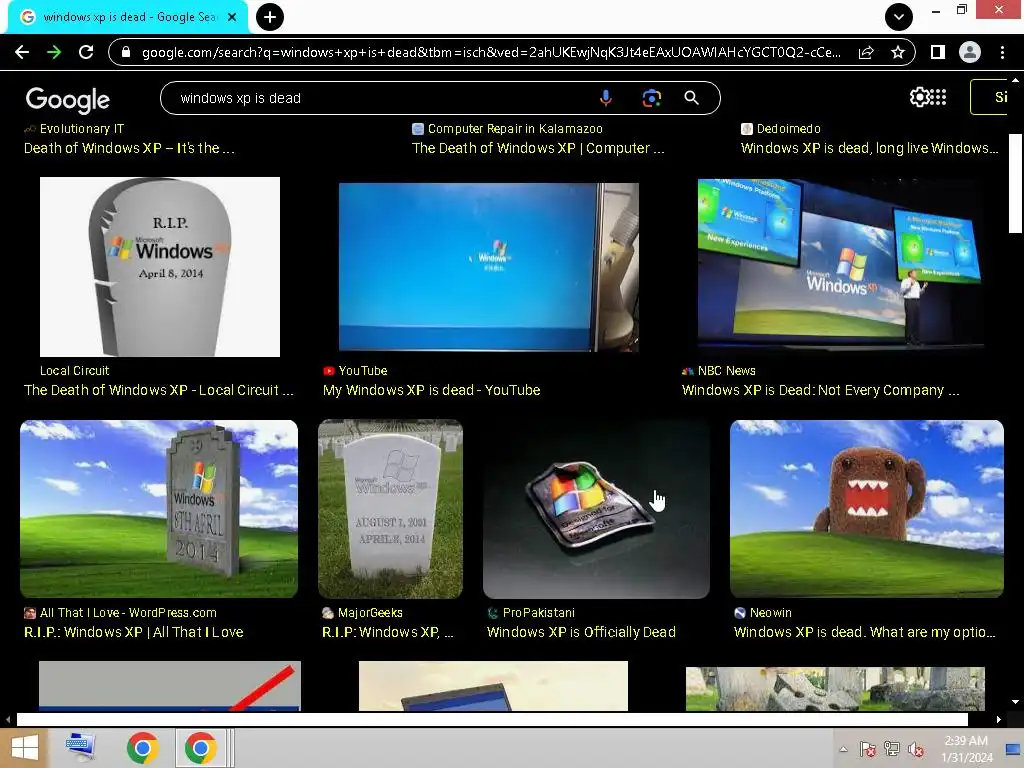Click the 'Local Circuit' source label
Image resolution: width=1024 pixels, height=768 pixels.
(74, 370)
